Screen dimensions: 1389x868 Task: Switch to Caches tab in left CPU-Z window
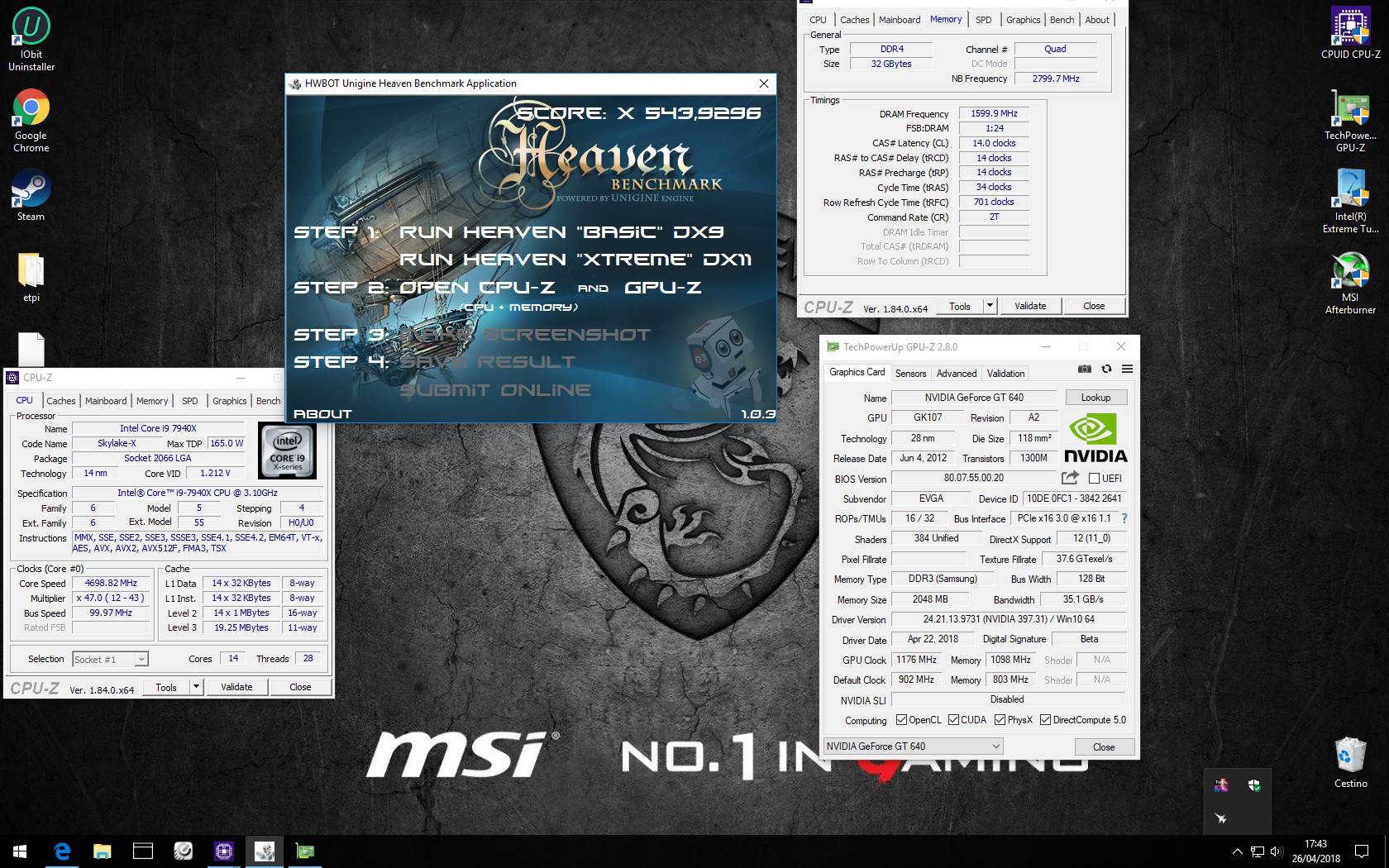(60, 401)
